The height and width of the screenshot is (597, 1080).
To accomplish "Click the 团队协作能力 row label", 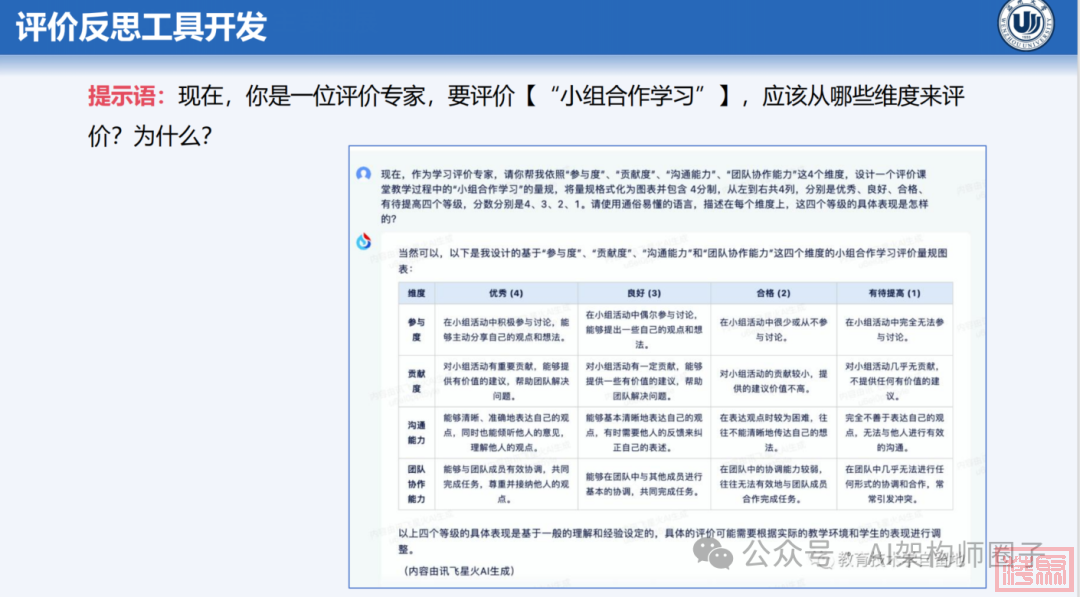I will click(416, 483).
